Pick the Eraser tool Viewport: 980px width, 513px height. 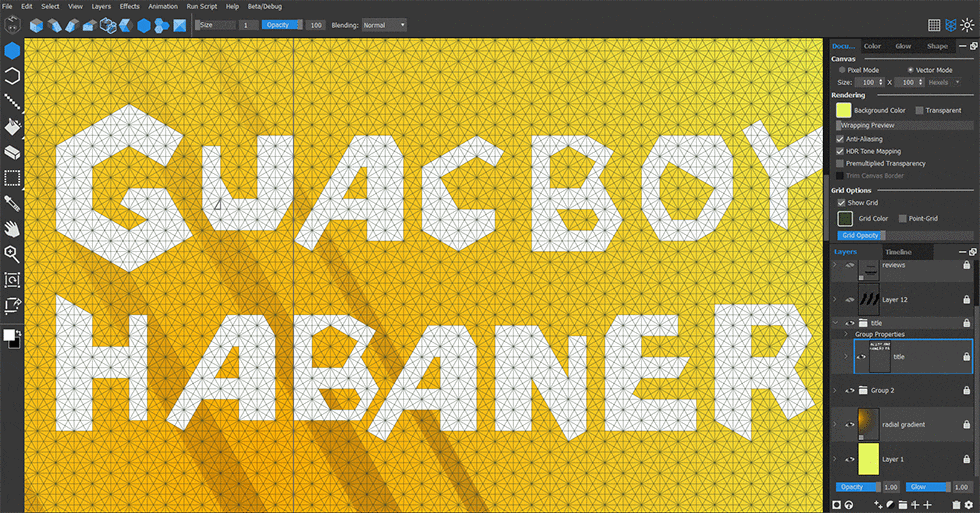coord(12,153)
